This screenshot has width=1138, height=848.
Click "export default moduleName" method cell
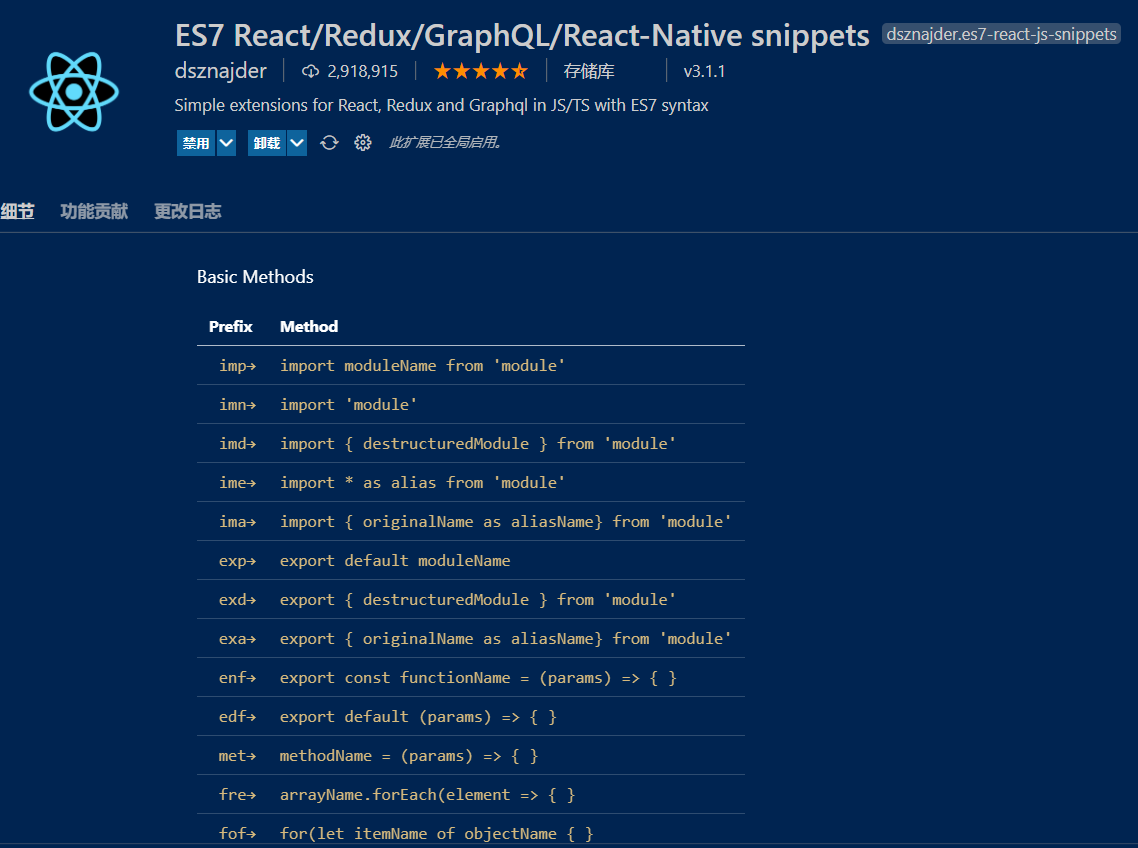pos(396,560)
